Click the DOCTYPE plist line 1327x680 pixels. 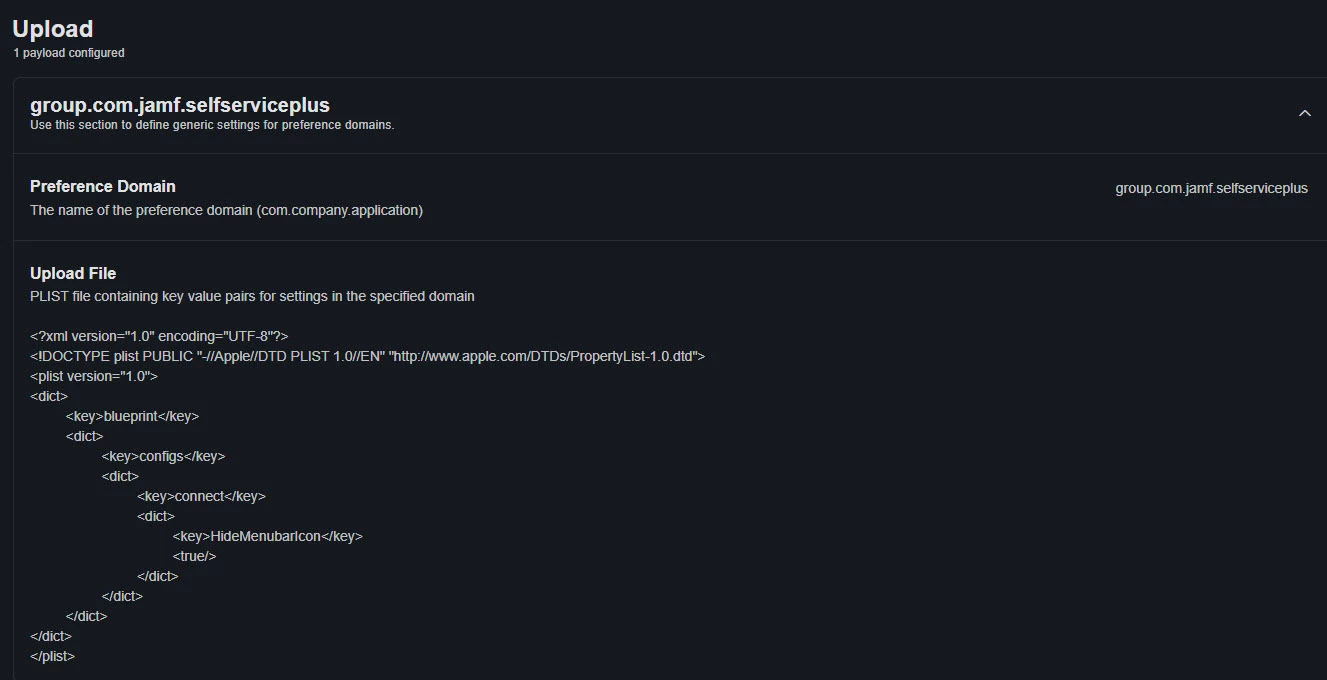point(368,356)
